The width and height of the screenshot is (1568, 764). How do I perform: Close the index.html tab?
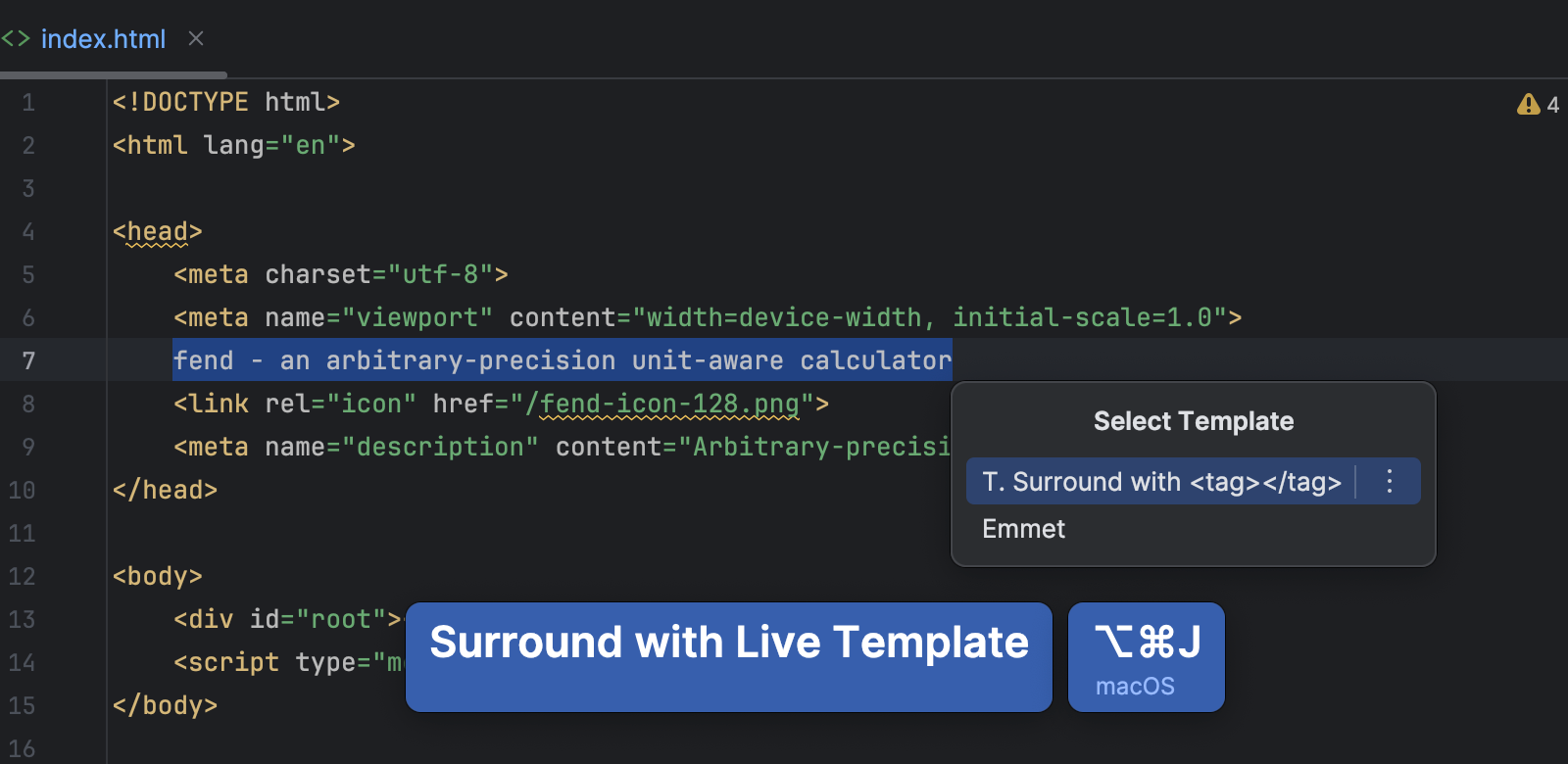point(195,38)
